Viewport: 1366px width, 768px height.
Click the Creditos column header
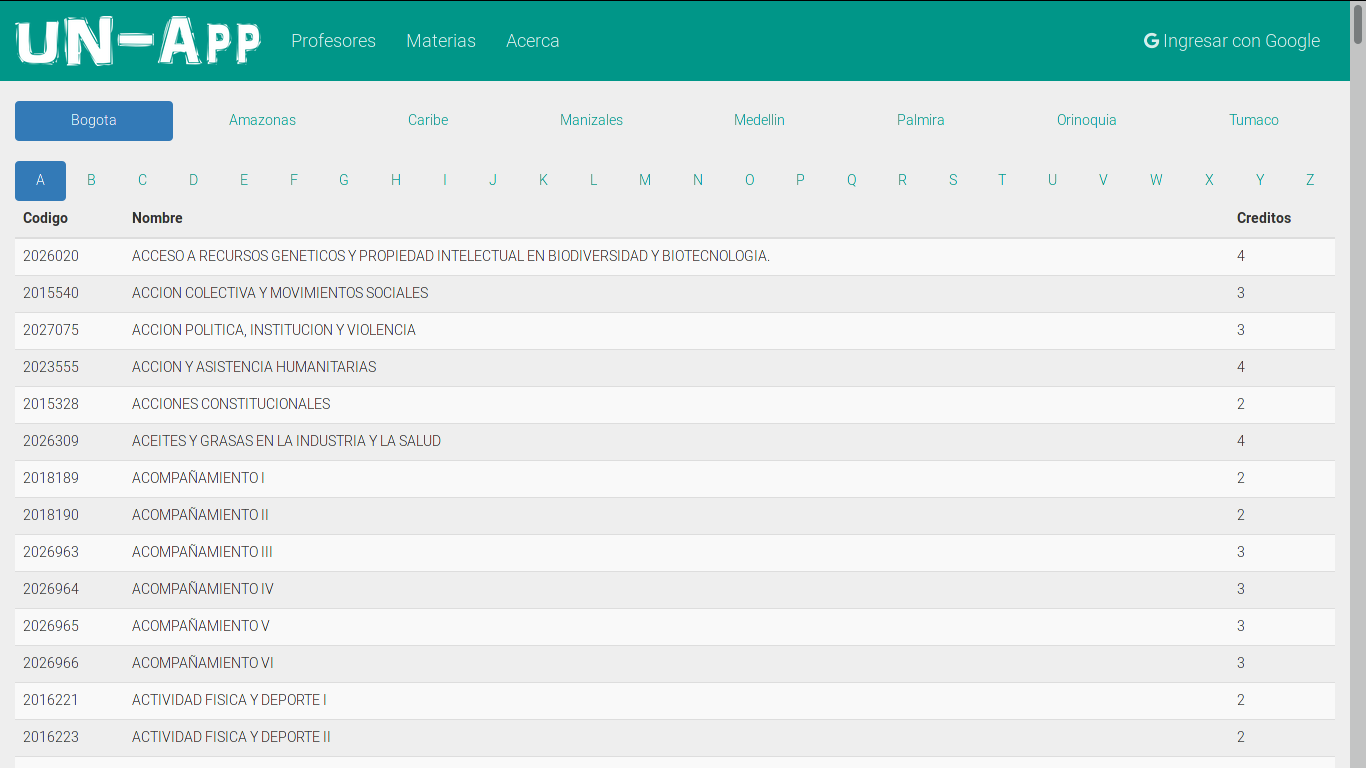click(x=1264, y=218)
